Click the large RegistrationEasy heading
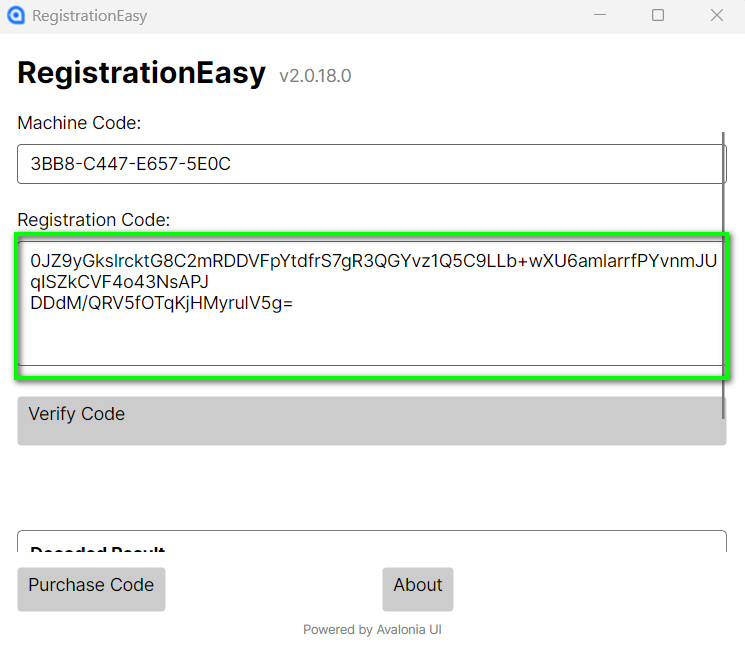The image size is (745, 654). pyautogui.click(x=142, y=74)
